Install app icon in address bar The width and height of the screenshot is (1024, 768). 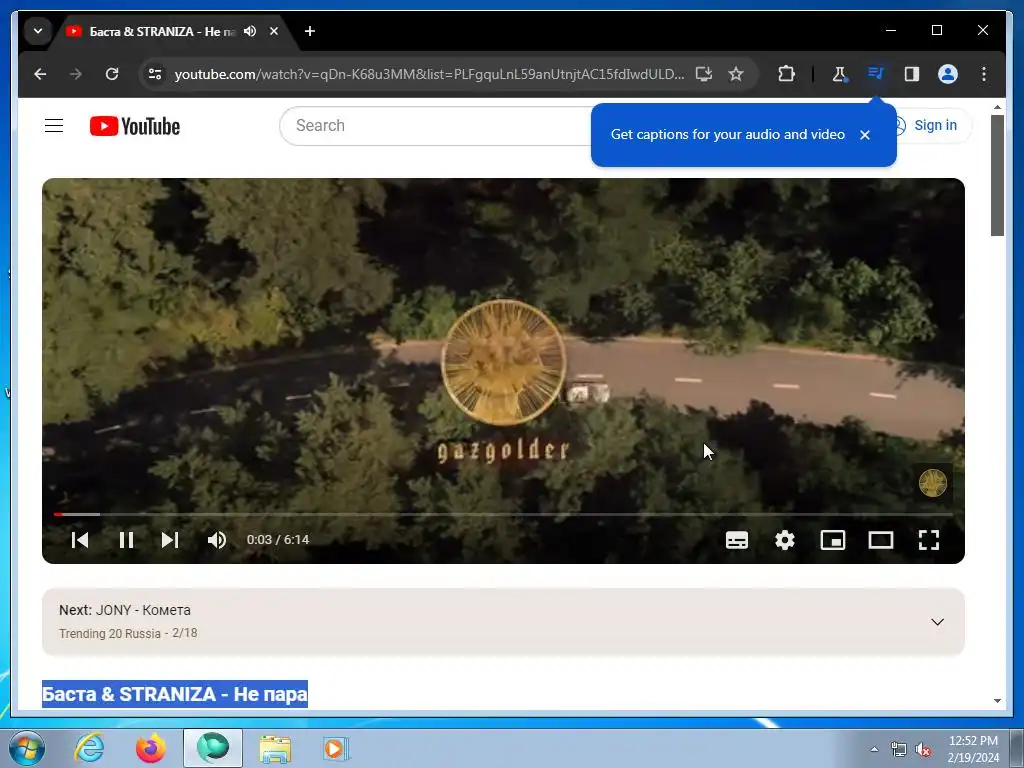pos(703,74)
